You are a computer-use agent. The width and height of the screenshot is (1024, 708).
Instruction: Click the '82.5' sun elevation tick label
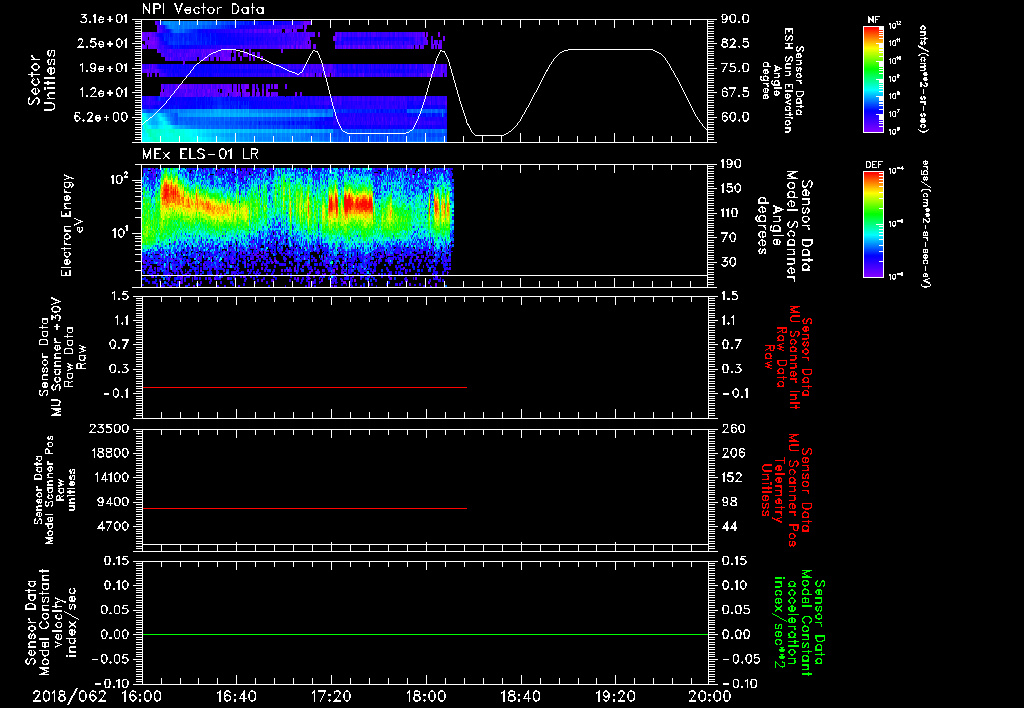pyautogui.click(x=735, y=43)
